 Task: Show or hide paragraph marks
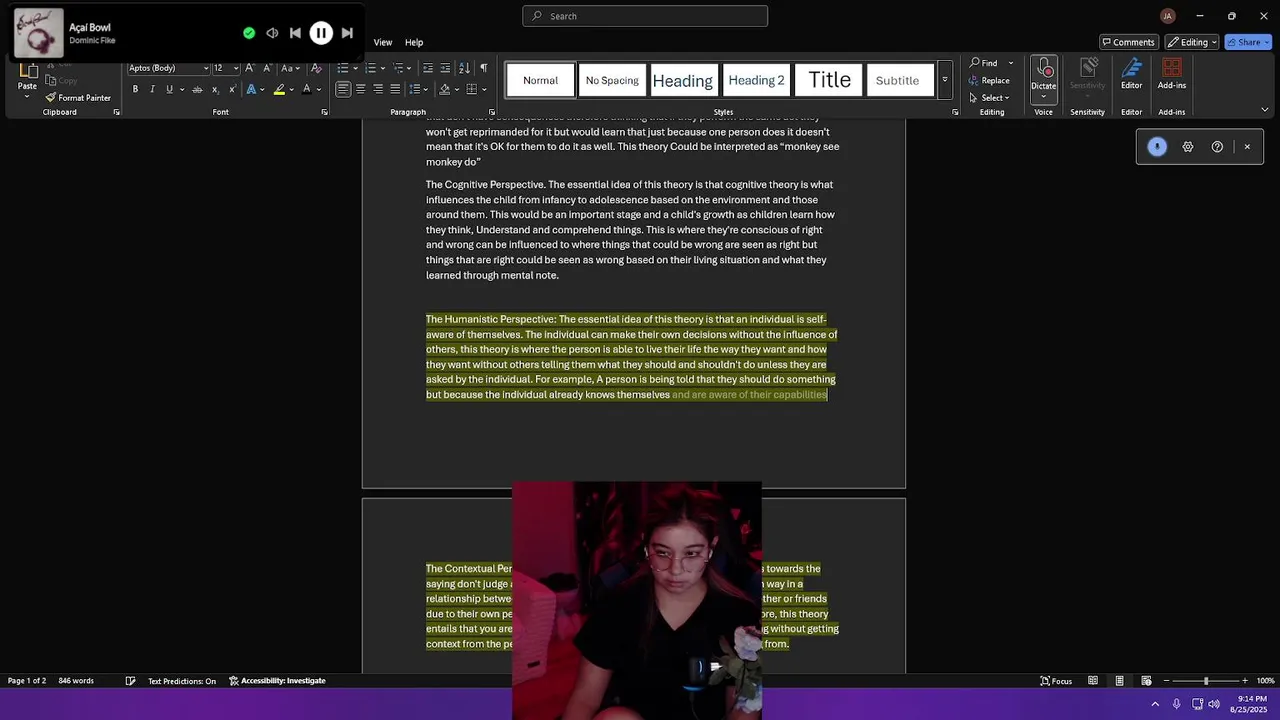point(484,68)
